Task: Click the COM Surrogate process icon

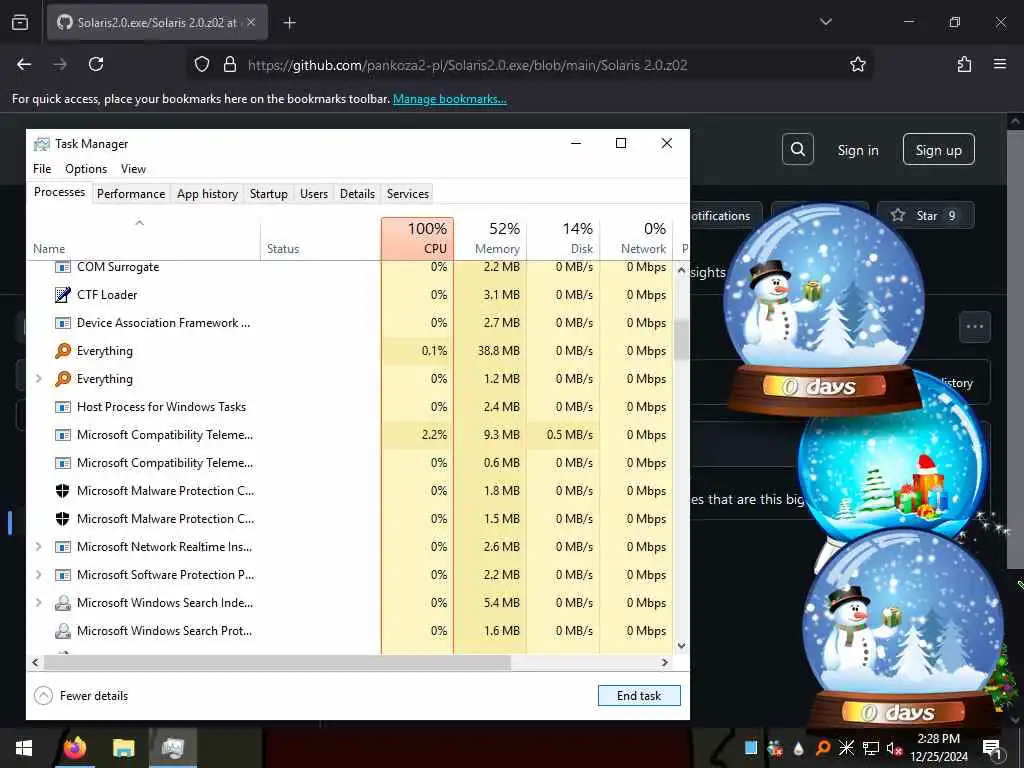Action: tap(63, 266)
